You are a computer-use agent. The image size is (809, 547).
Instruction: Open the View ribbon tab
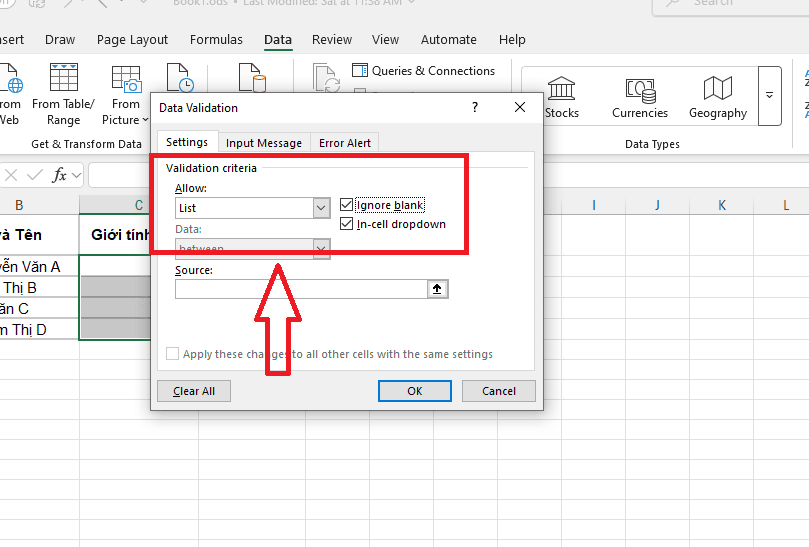point(385,40)
